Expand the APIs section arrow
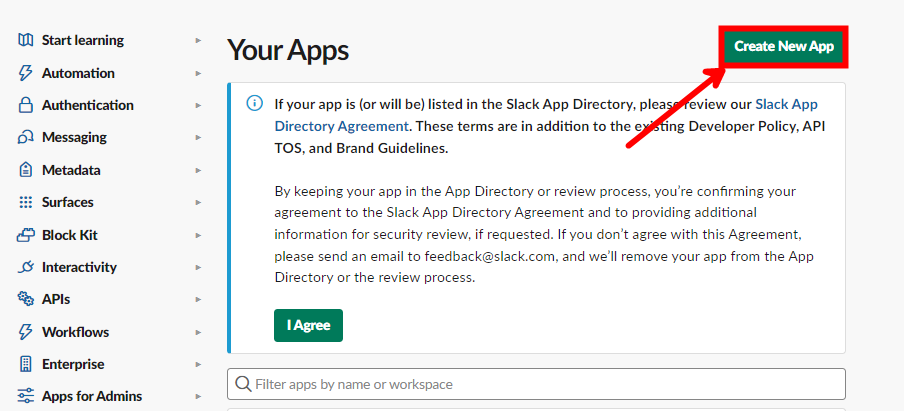Screen dimensions: 904x411 pos(198,300)
